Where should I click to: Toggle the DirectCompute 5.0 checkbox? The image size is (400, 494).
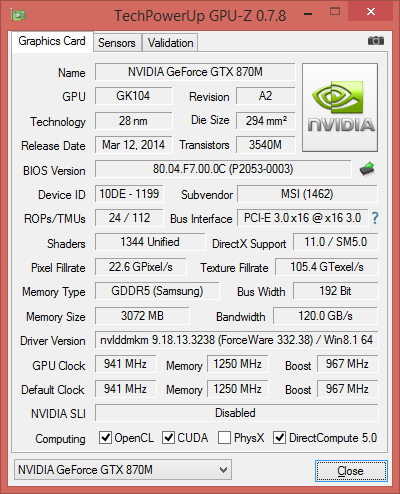(x=279, y=437)
